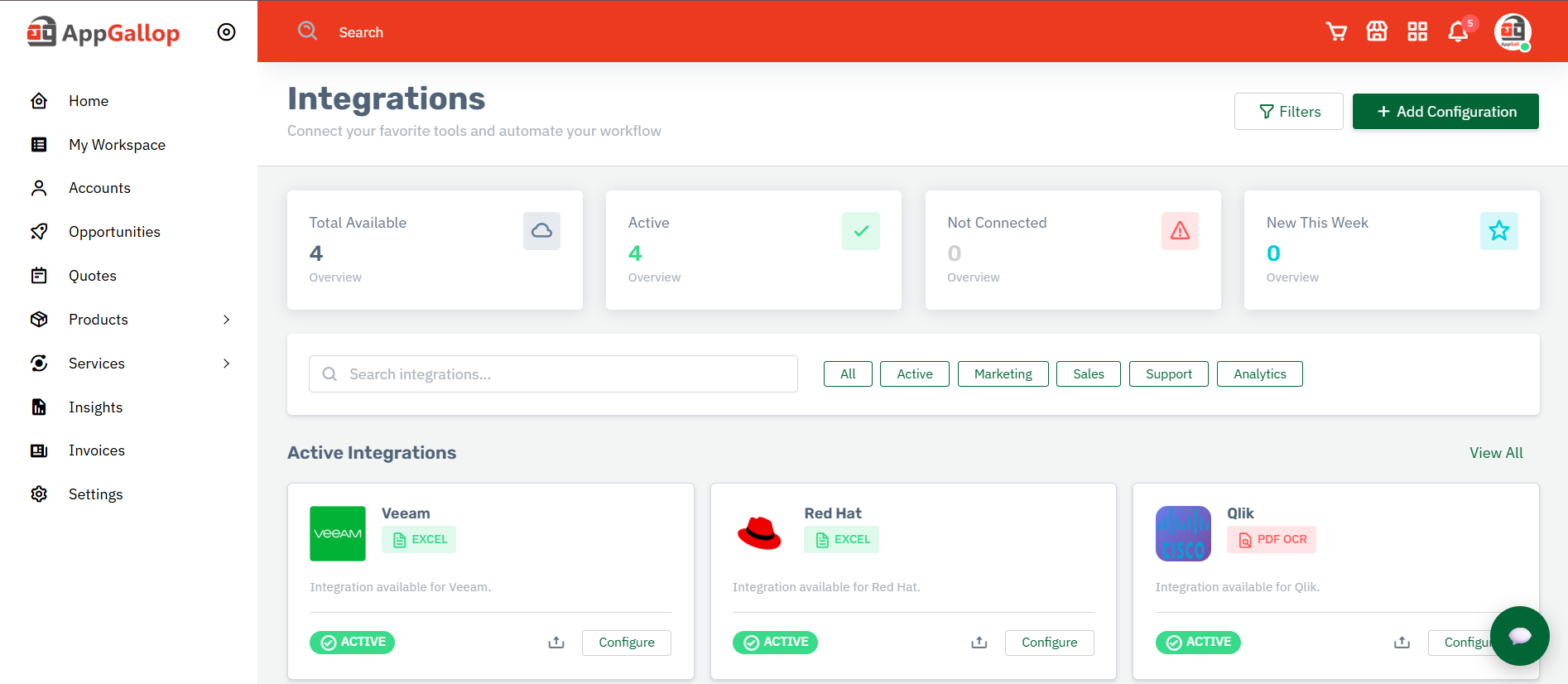Click Configure on the Veeam card

tap(626, 643)
